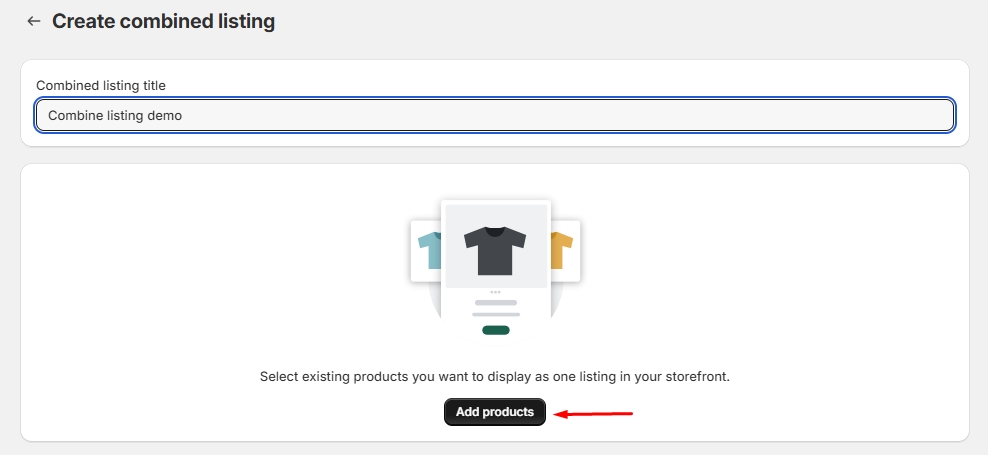This screenshot has height=455, width=988.
Task: Click the "Combined listing title" field label
Action: (x=100, y=86)
